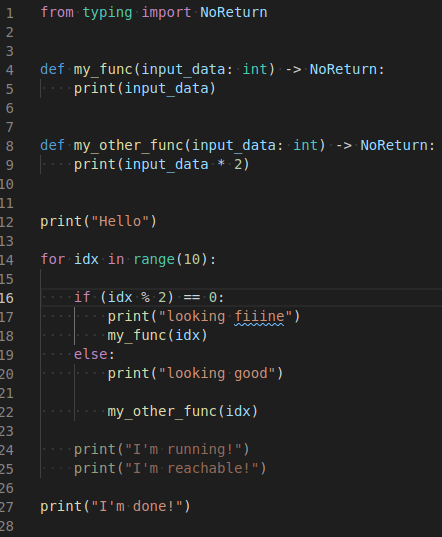Click the 'def' keyword on line 8
Screen dimensions: 442x537
(x=52, y=146)
